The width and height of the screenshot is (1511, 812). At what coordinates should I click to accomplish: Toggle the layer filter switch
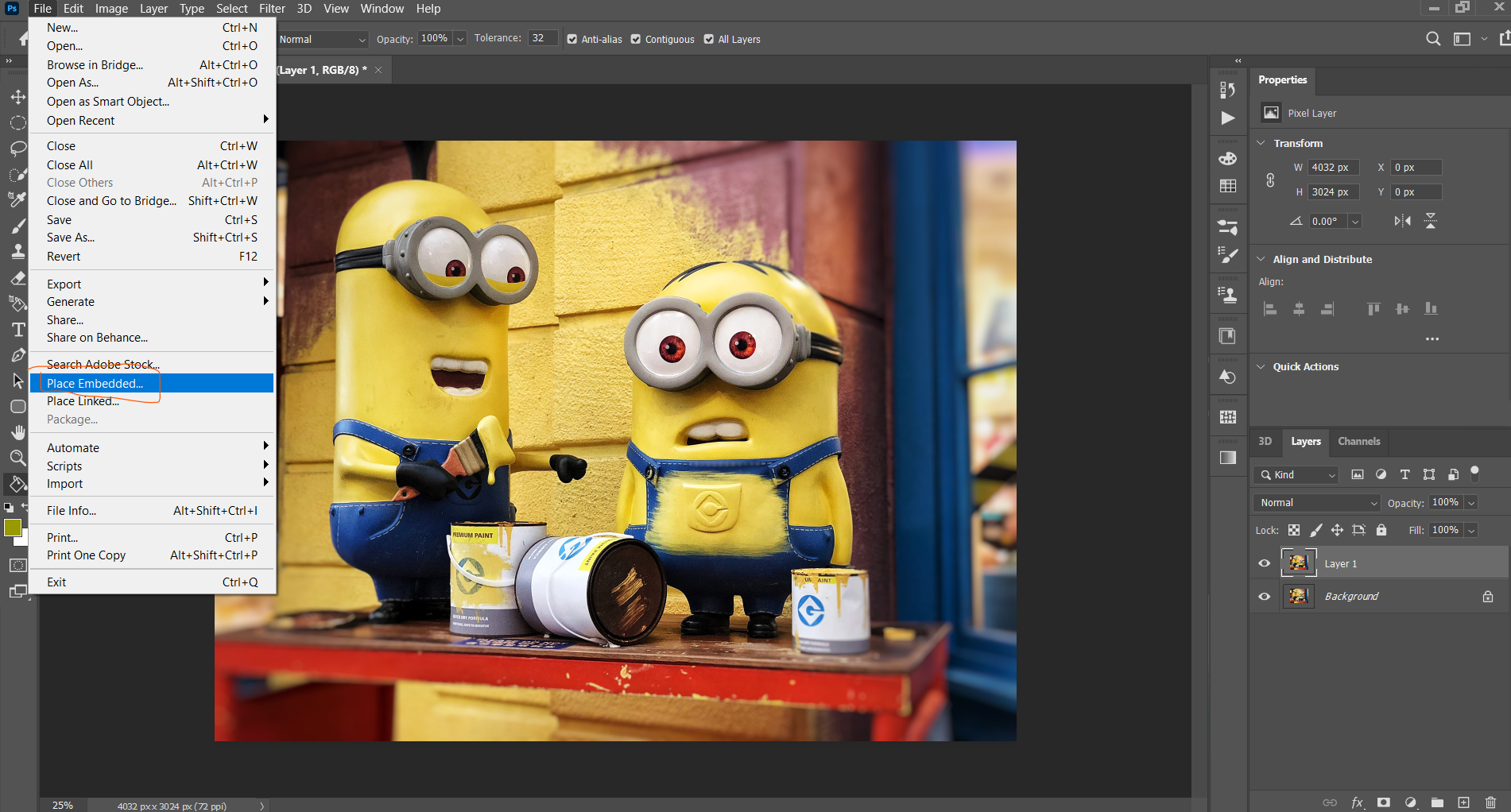(x=1474, y=474)
